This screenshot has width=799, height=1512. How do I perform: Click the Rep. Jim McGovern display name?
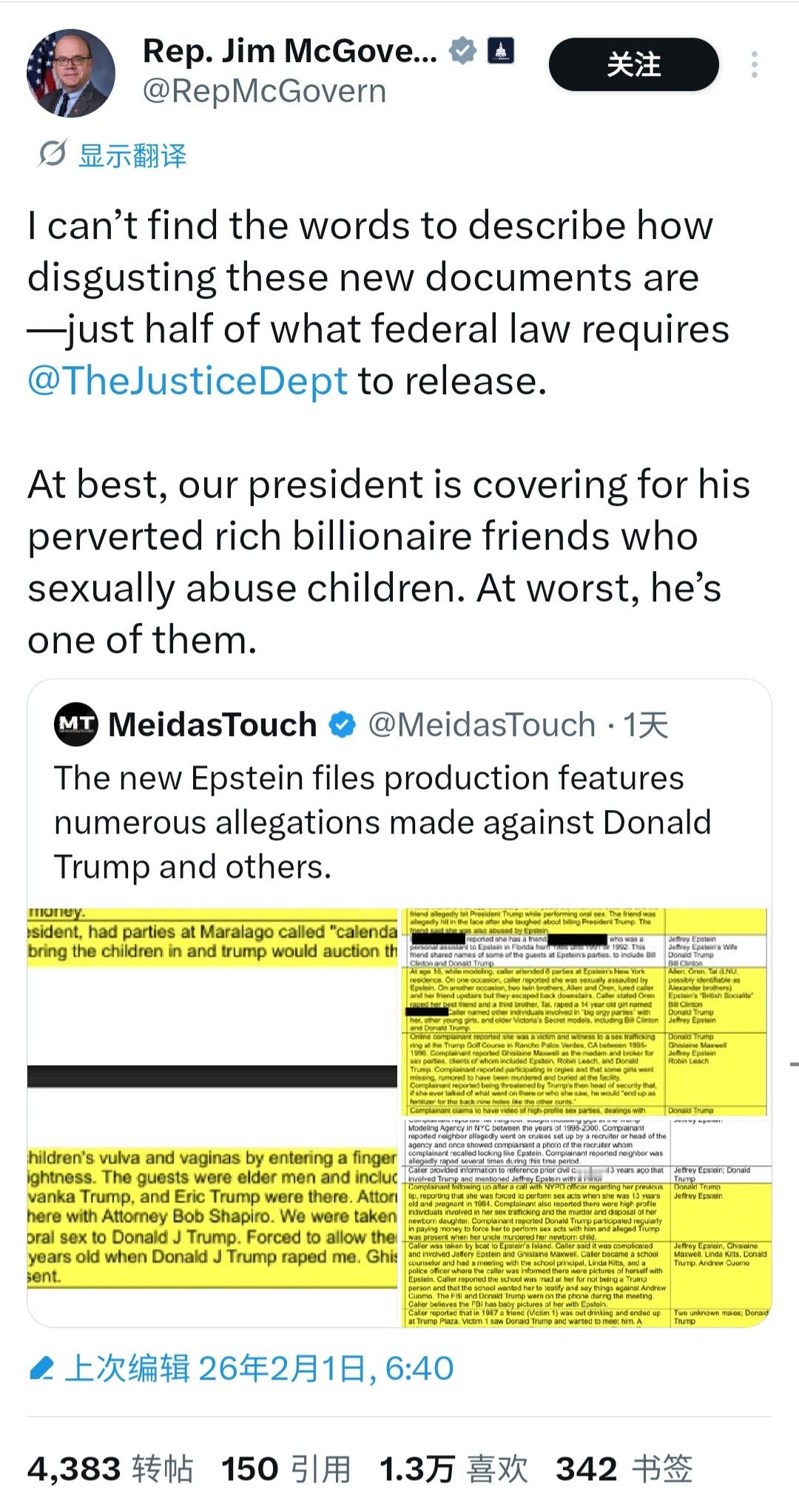289,51
